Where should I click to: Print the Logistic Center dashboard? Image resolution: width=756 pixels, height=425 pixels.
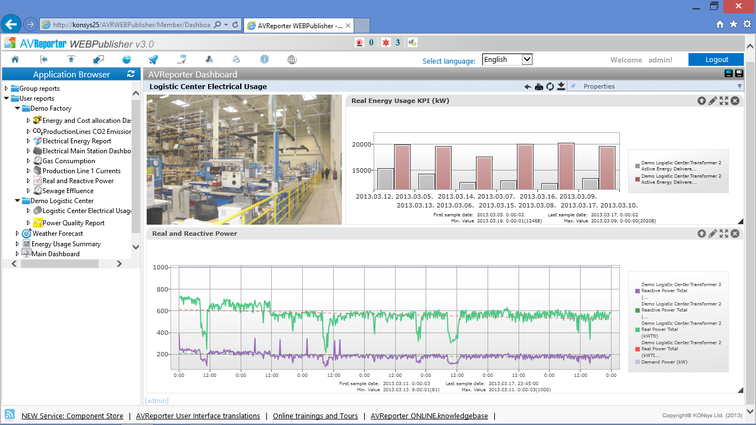pyautogui.click(x=539, y=86)
